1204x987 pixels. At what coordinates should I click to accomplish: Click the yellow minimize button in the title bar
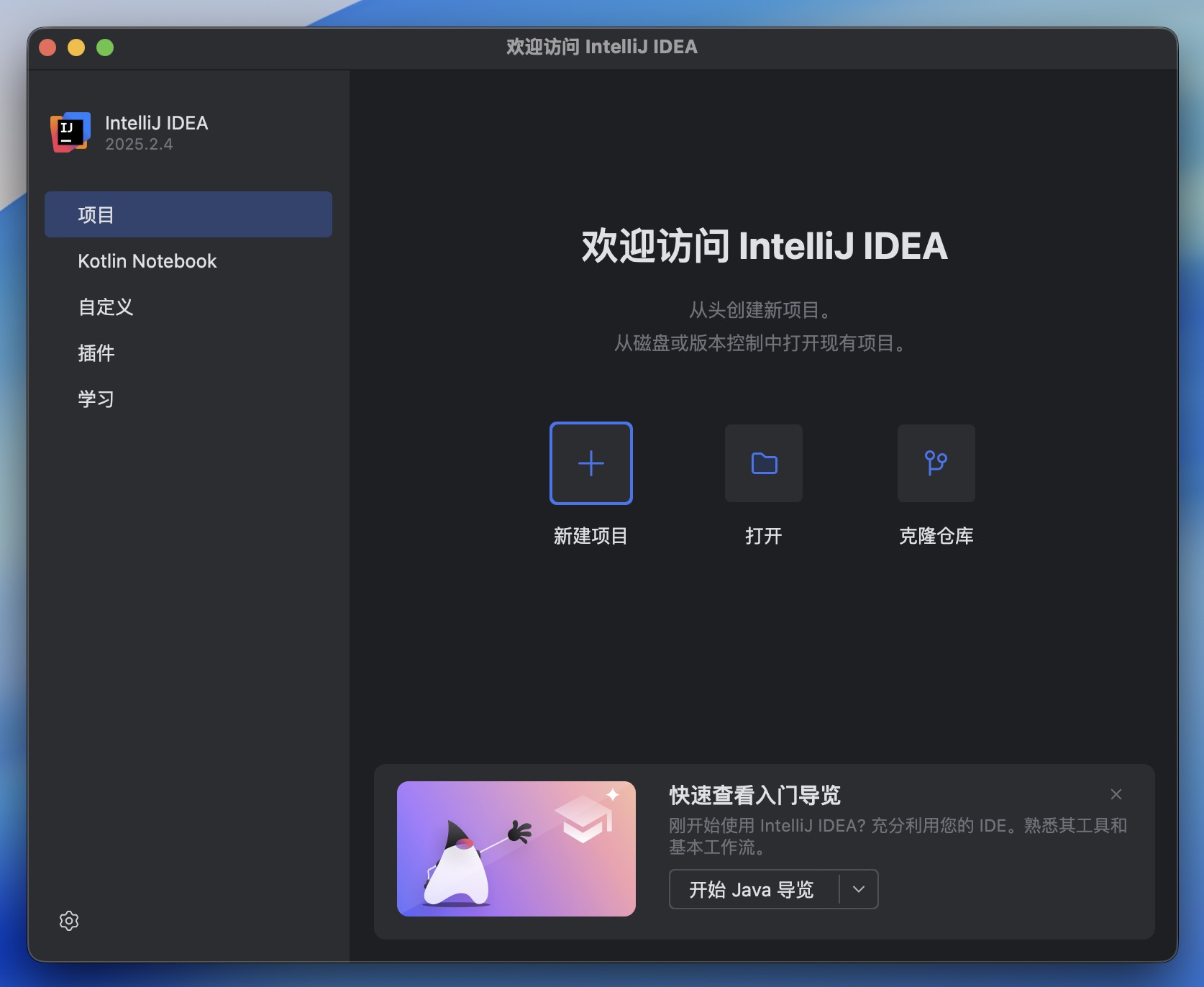pyautogui.click(x=76, y=47)
